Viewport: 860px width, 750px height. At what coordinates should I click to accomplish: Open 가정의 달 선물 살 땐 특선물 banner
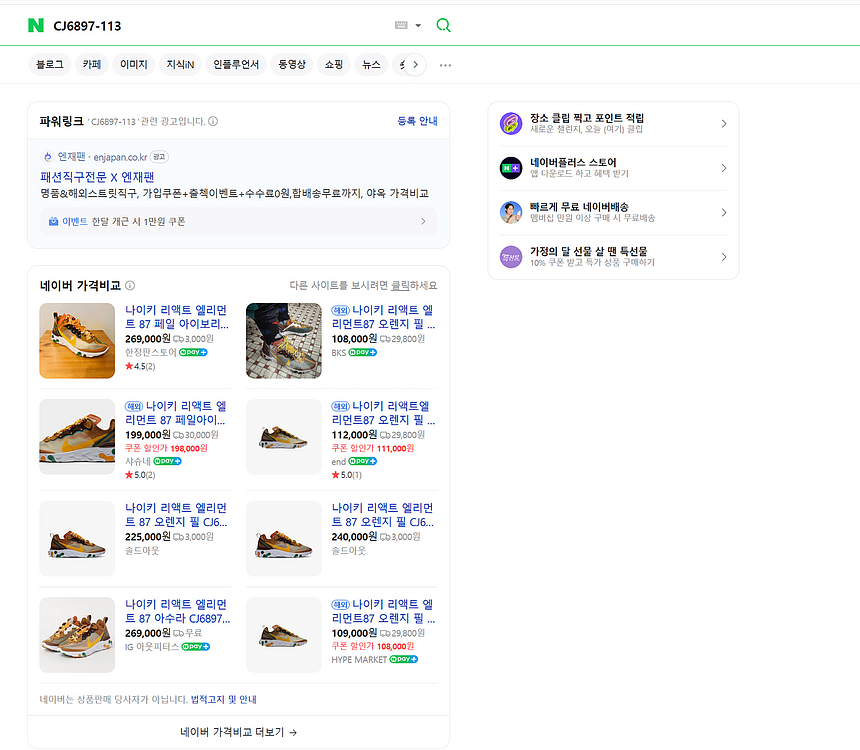click(x=613, y=257)
